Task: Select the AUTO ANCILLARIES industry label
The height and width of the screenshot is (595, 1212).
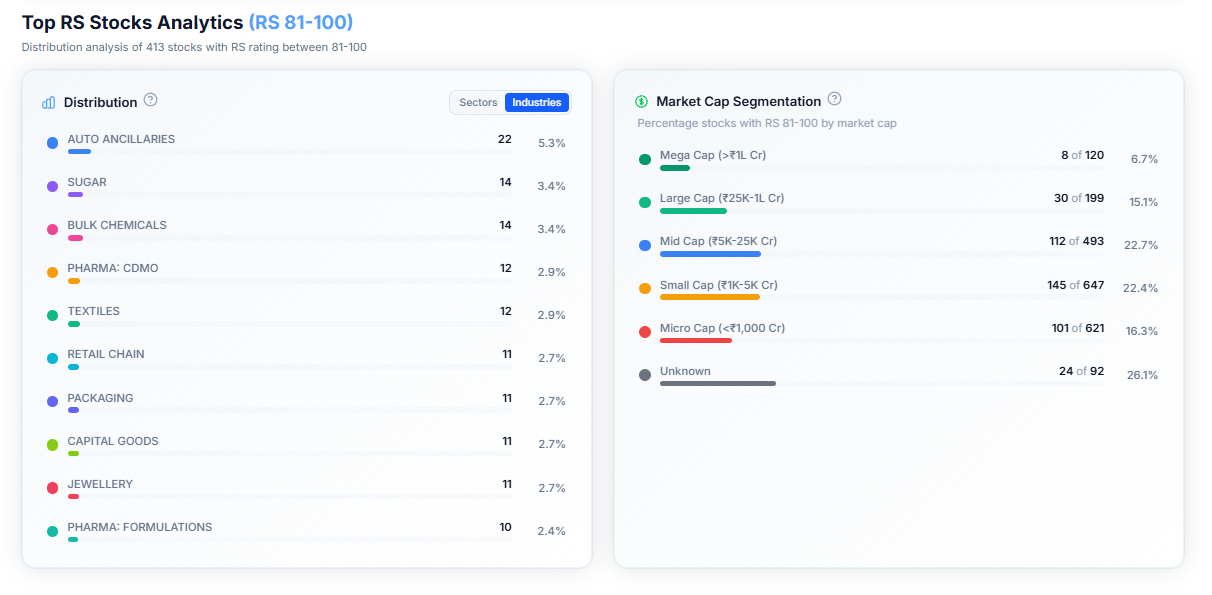Action: coord(121,139)
